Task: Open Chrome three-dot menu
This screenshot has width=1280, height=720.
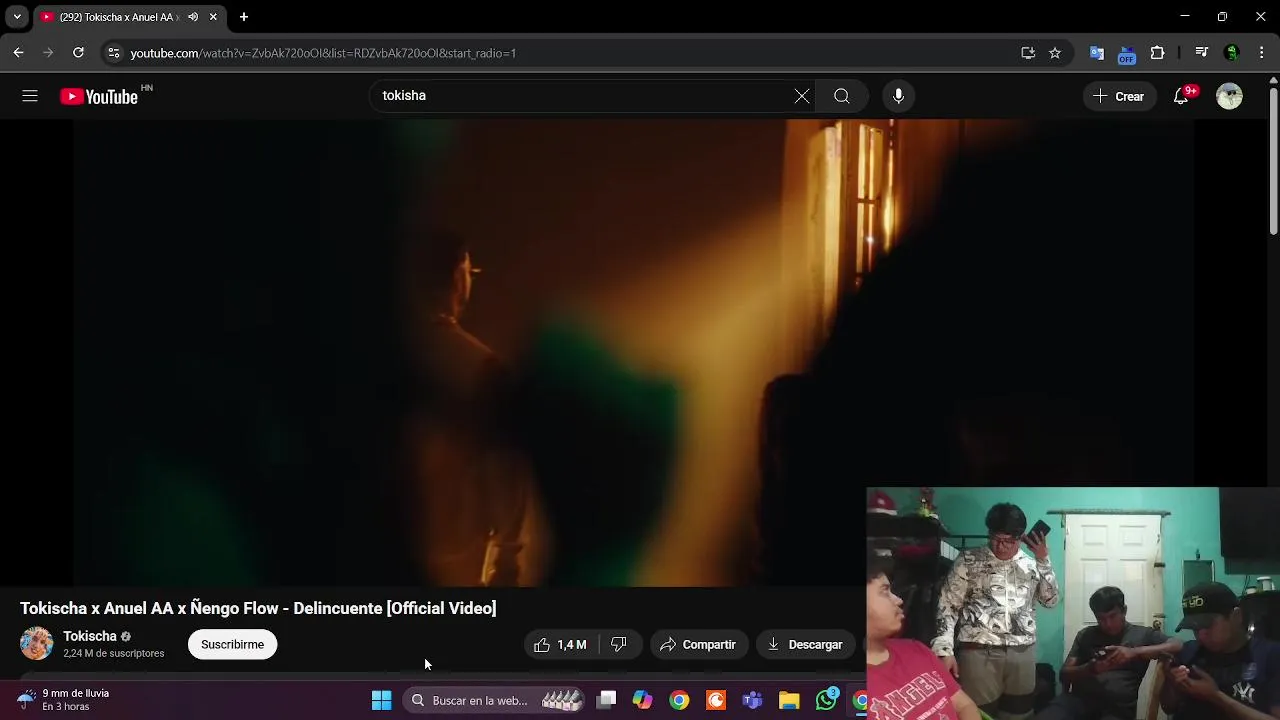Action: tap(1262, 53)
